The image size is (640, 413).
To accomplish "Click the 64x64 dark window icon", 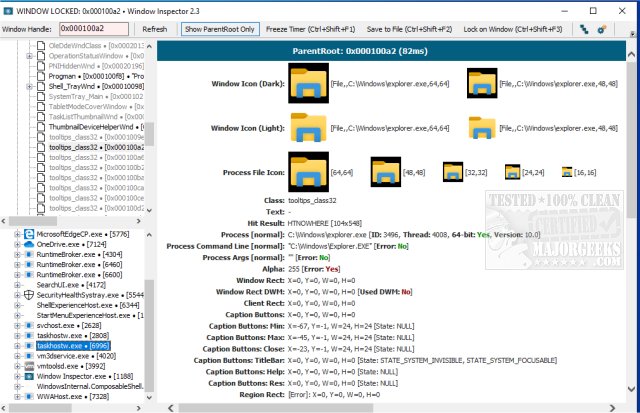I will point(307,82).
